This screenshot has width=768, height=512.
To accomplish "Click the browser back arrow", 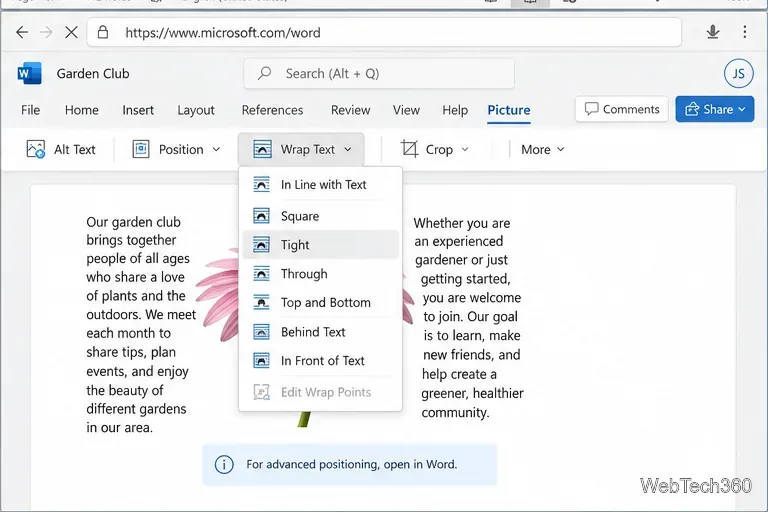I will 22,32.
